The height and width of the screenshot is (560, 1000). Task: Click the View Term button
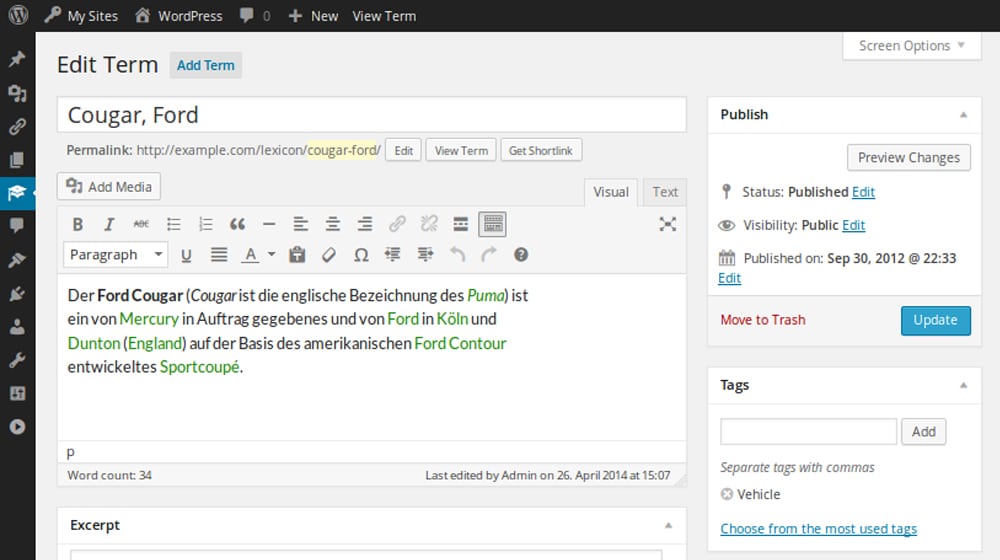point(461,151)
